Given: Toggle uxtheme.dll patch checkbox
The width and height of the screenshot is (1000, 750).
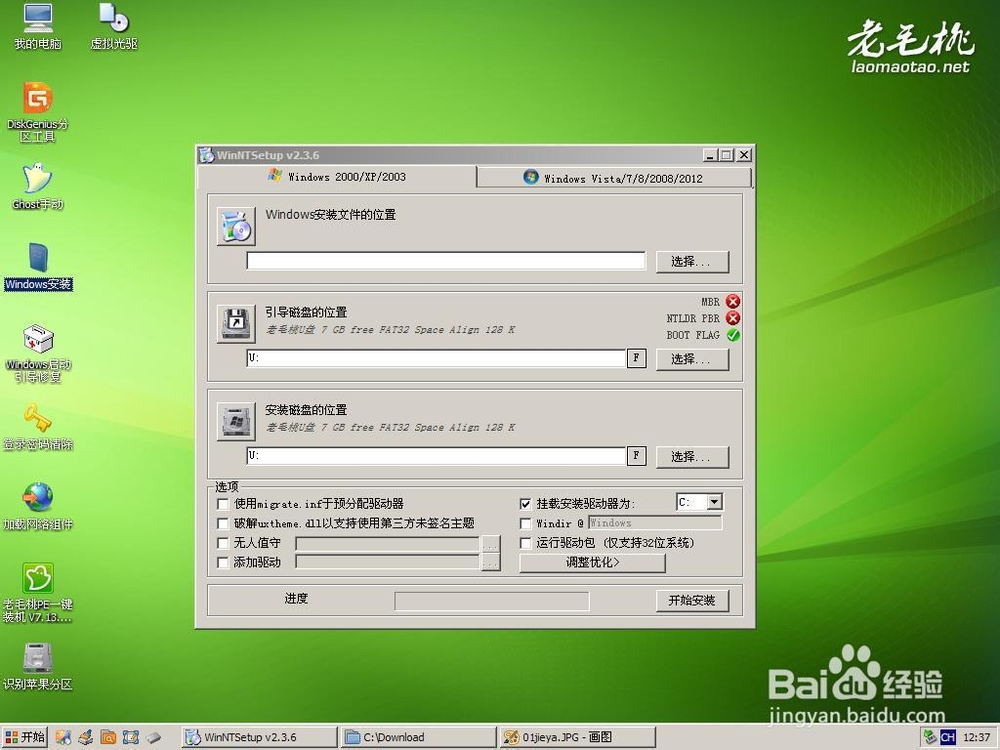Looking at the screenshot, I should tap(223, 524).
